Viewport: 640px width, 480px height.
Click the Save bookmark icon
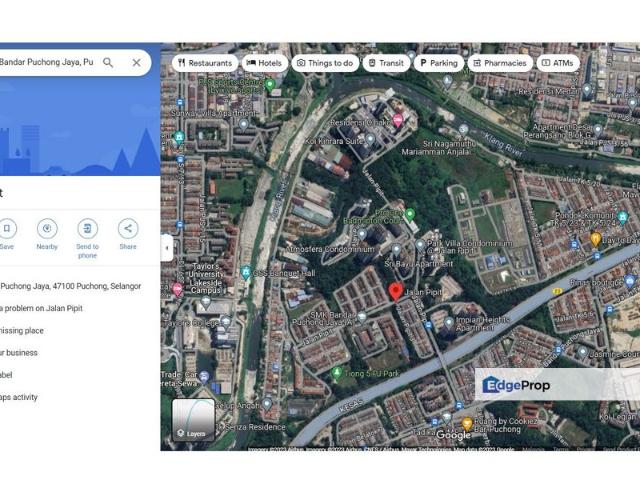click(x=7, y=229)
